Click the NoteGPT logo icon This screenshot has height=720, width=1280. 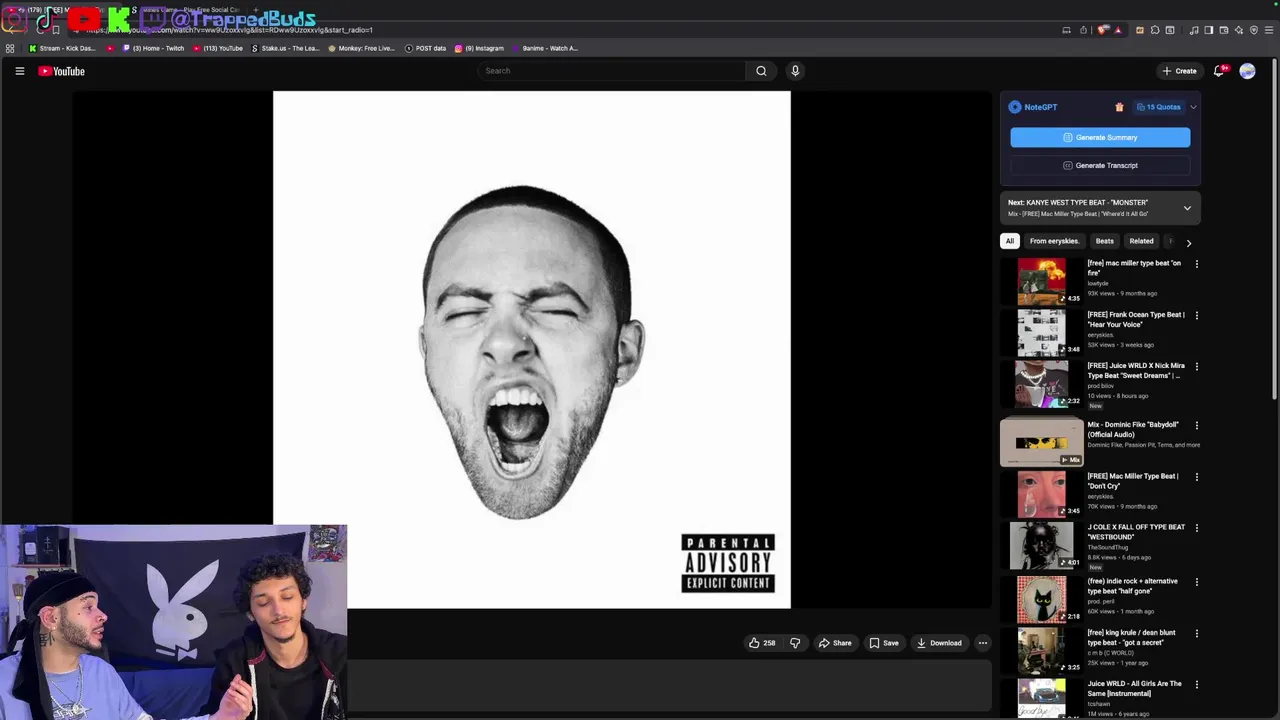click(x=1015, y=107)
